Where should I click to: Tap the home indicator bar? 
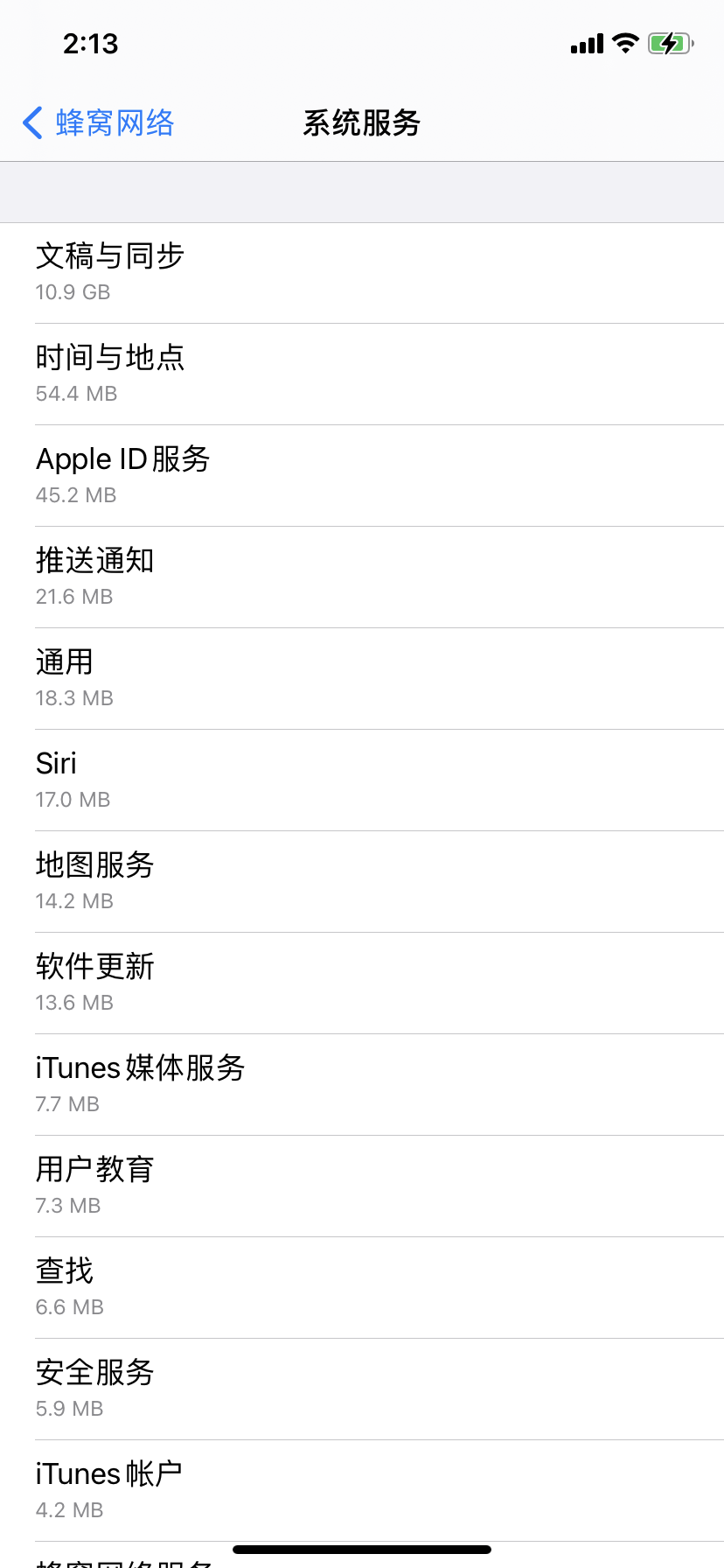click(x=362, y=1550)
